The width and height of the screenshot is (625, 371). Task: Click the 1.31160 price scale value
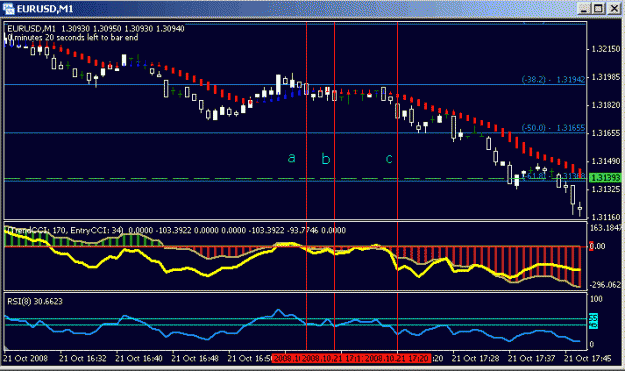pos(606,217)
